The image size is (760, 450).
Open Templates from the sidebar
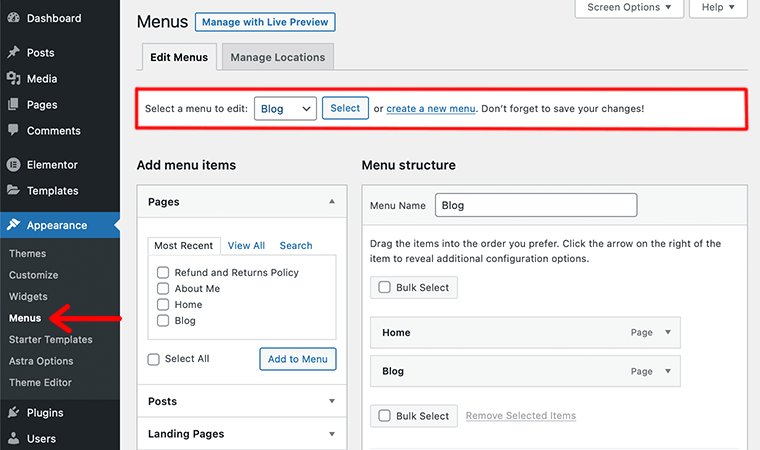(x=52, y=191)
